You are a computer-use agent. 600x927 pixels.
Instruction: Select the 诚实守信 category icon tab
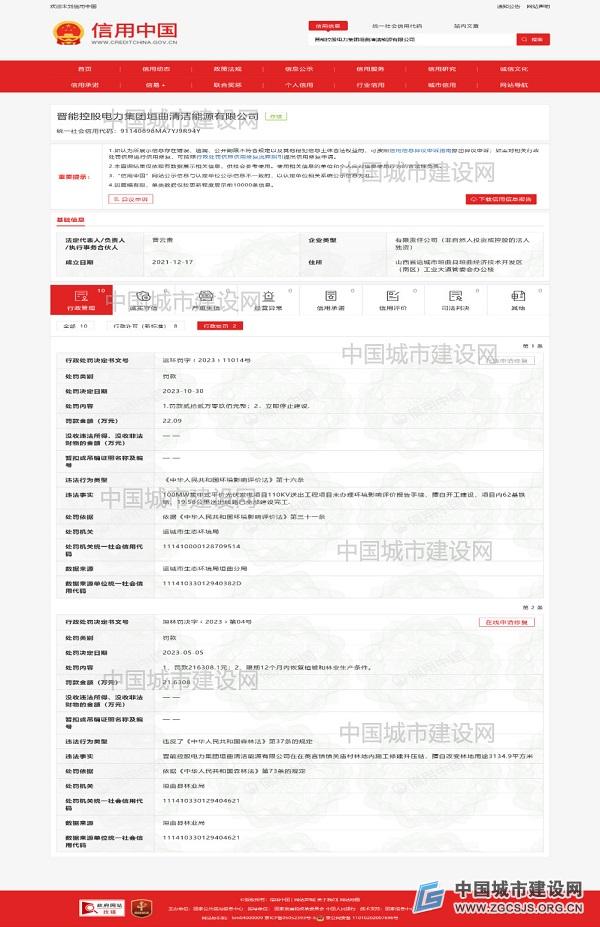click(x=144, y=300)
